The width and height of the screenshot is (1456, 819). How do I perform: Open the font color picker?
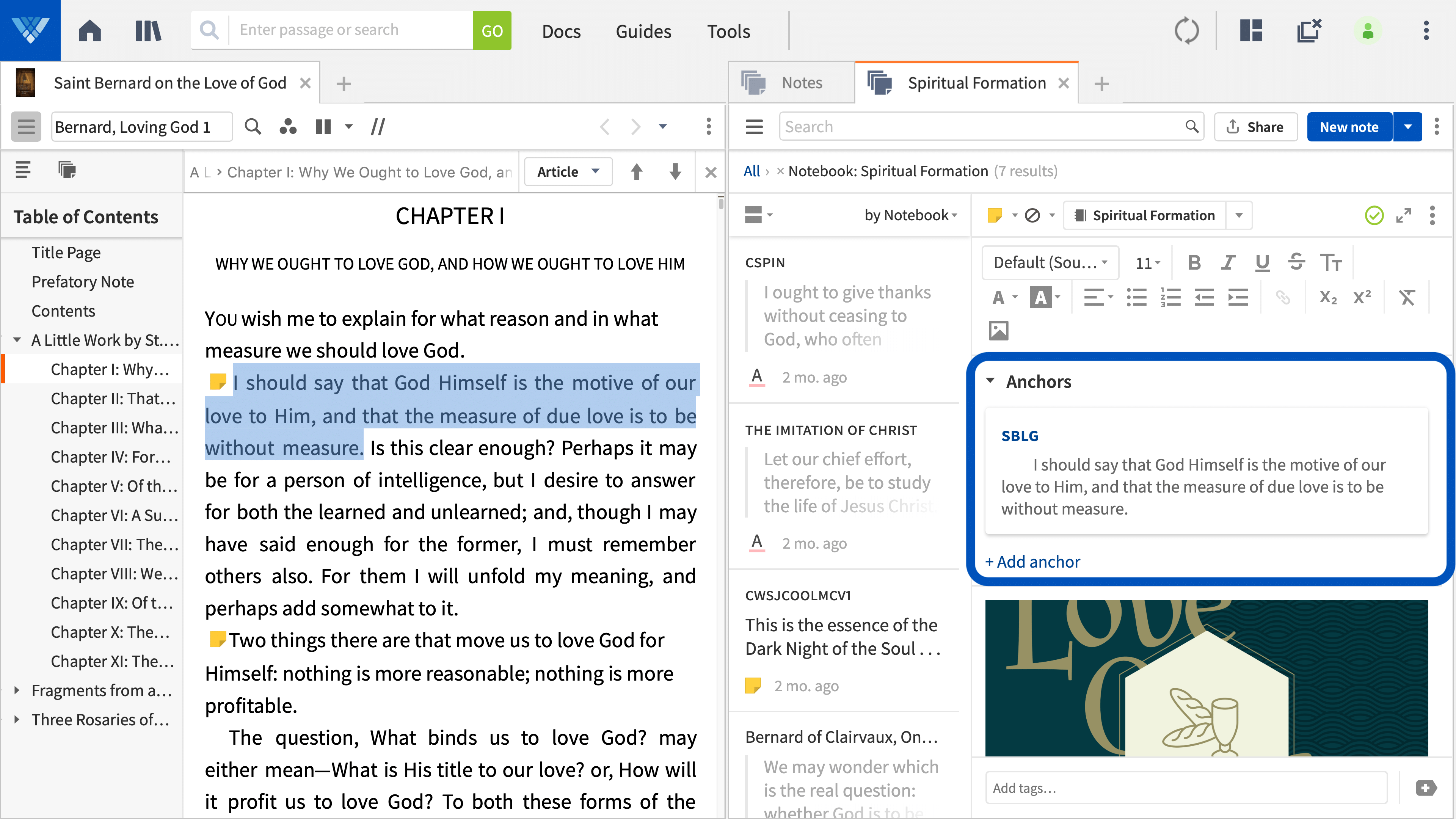click(x=1004, y=297)
